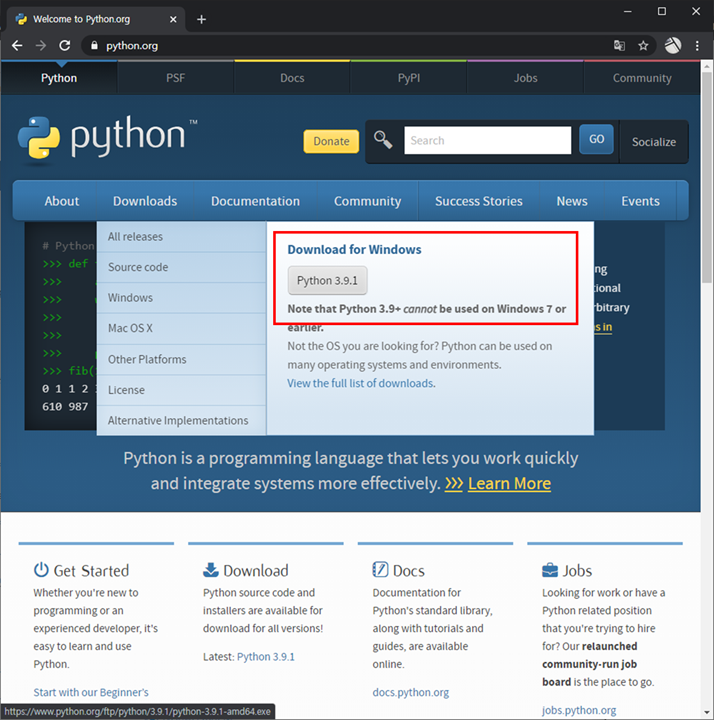Switch to the PyPI top tab
714x720 pixels.
pyautogui.click(x=409, y=78)
